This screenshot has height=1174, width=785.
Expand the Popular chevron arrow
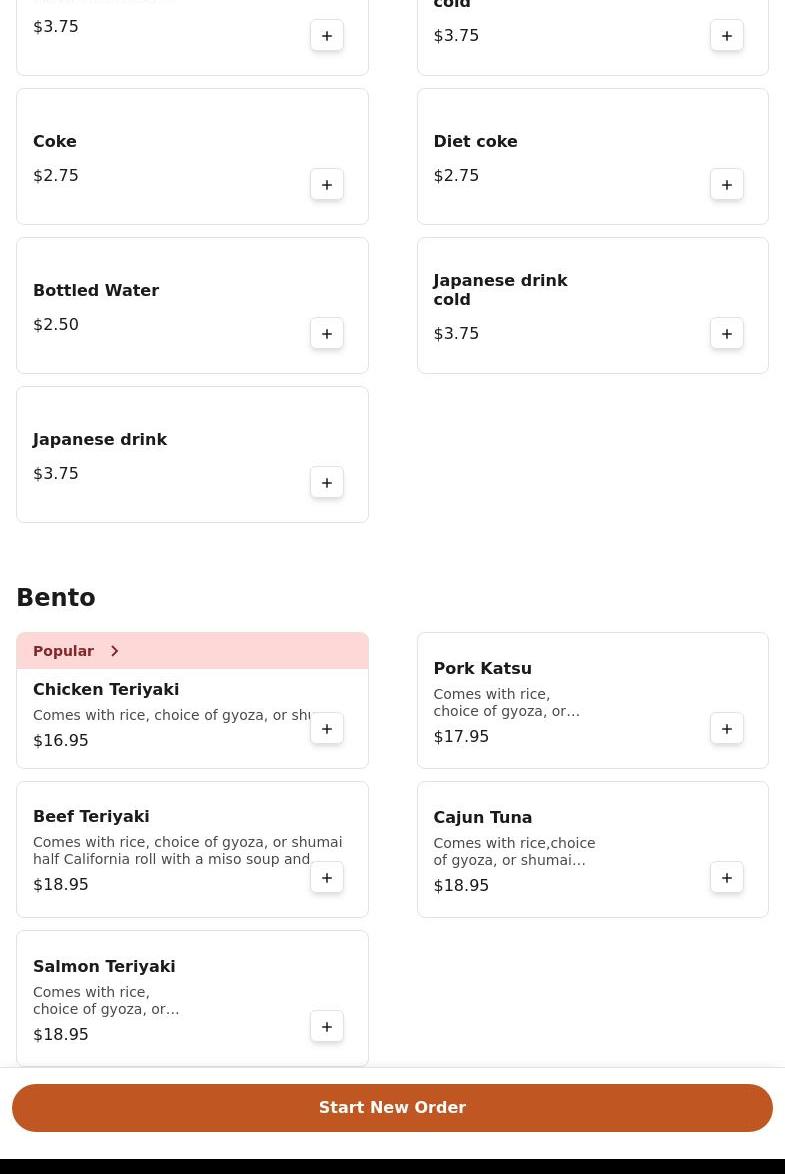tap(115, 651)
